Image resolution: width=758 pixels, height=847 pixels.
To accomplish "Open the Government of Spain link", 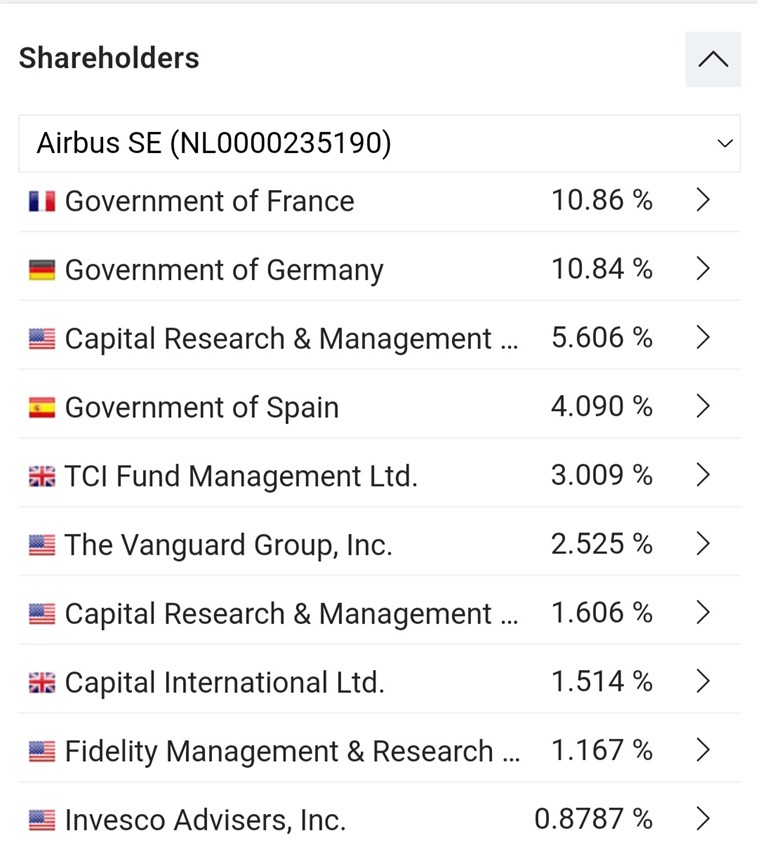I will click(201, 408).
